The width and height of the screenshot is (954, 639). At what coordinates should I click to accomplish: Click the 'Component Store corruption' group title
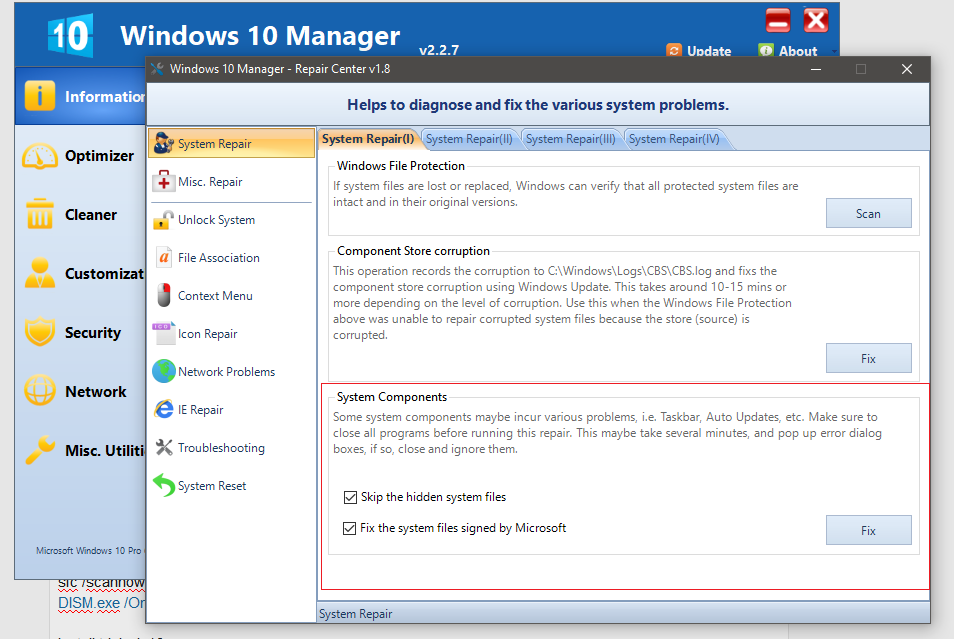[x=413, y=251]
